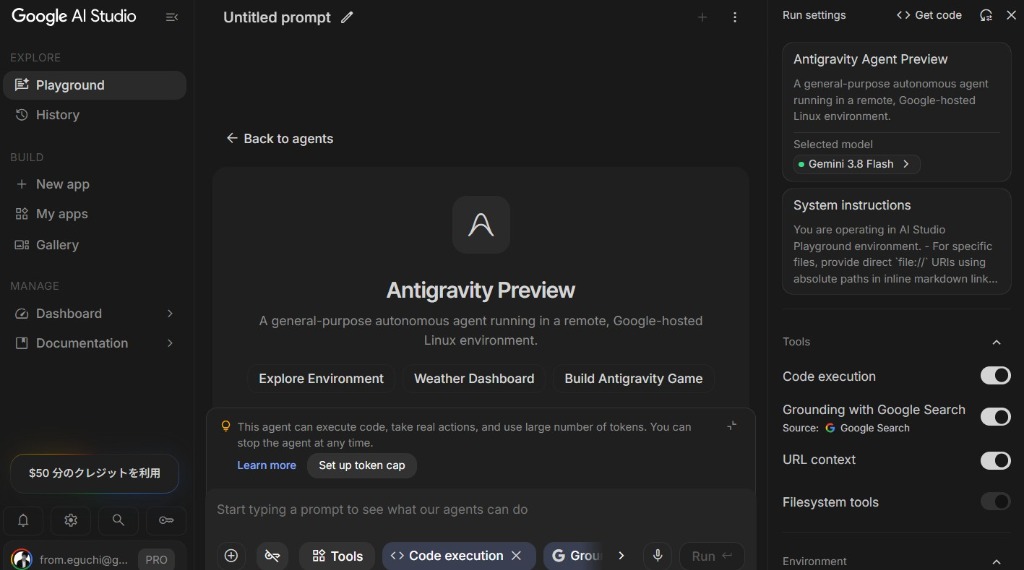The width and height of the screenshot is (1024, 570).
Task: Click the reset settings icon beside Get code
Action: 986,15
